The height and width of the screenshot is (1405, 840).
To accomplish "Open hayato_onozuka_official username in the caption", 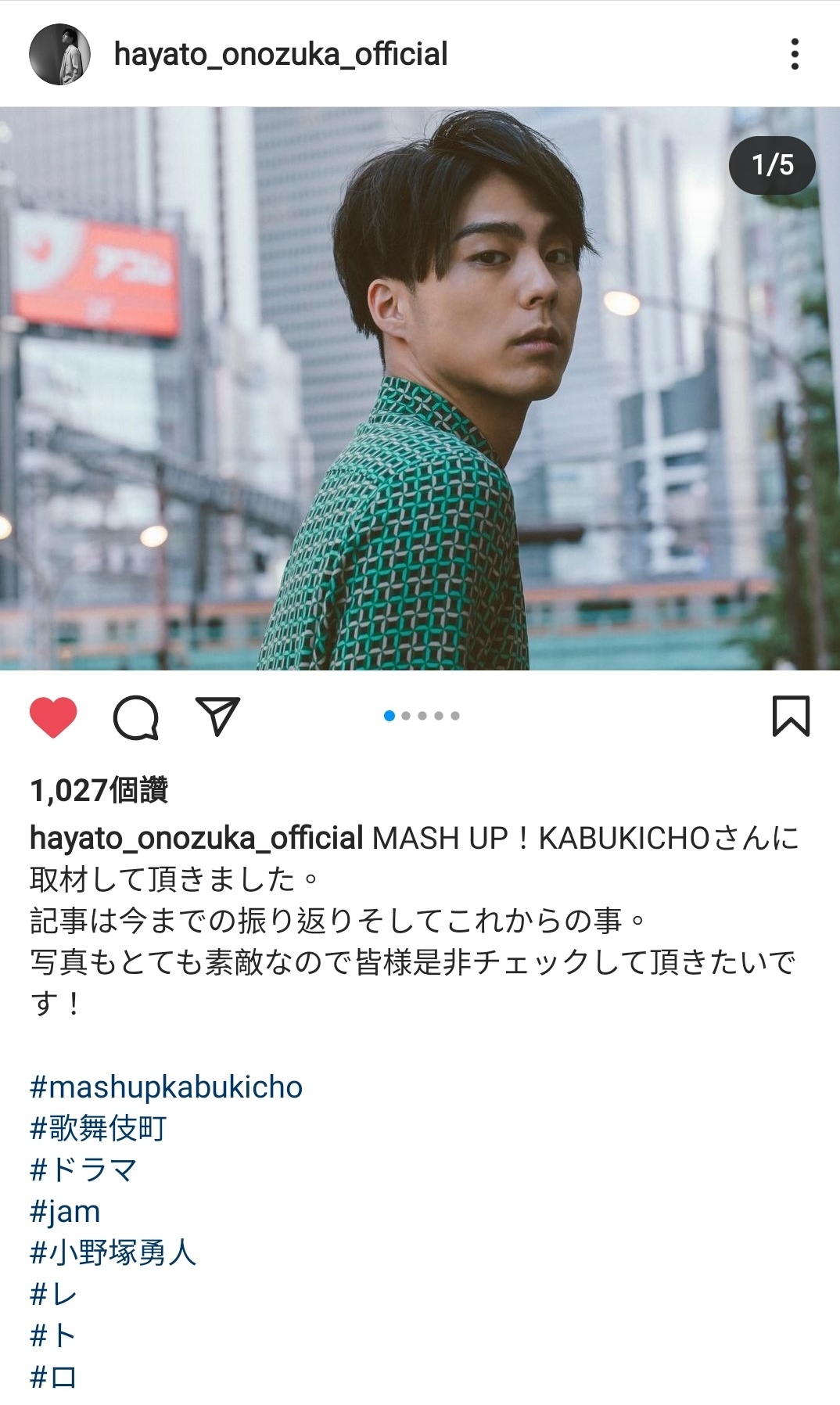I will (x=196, y=838).
